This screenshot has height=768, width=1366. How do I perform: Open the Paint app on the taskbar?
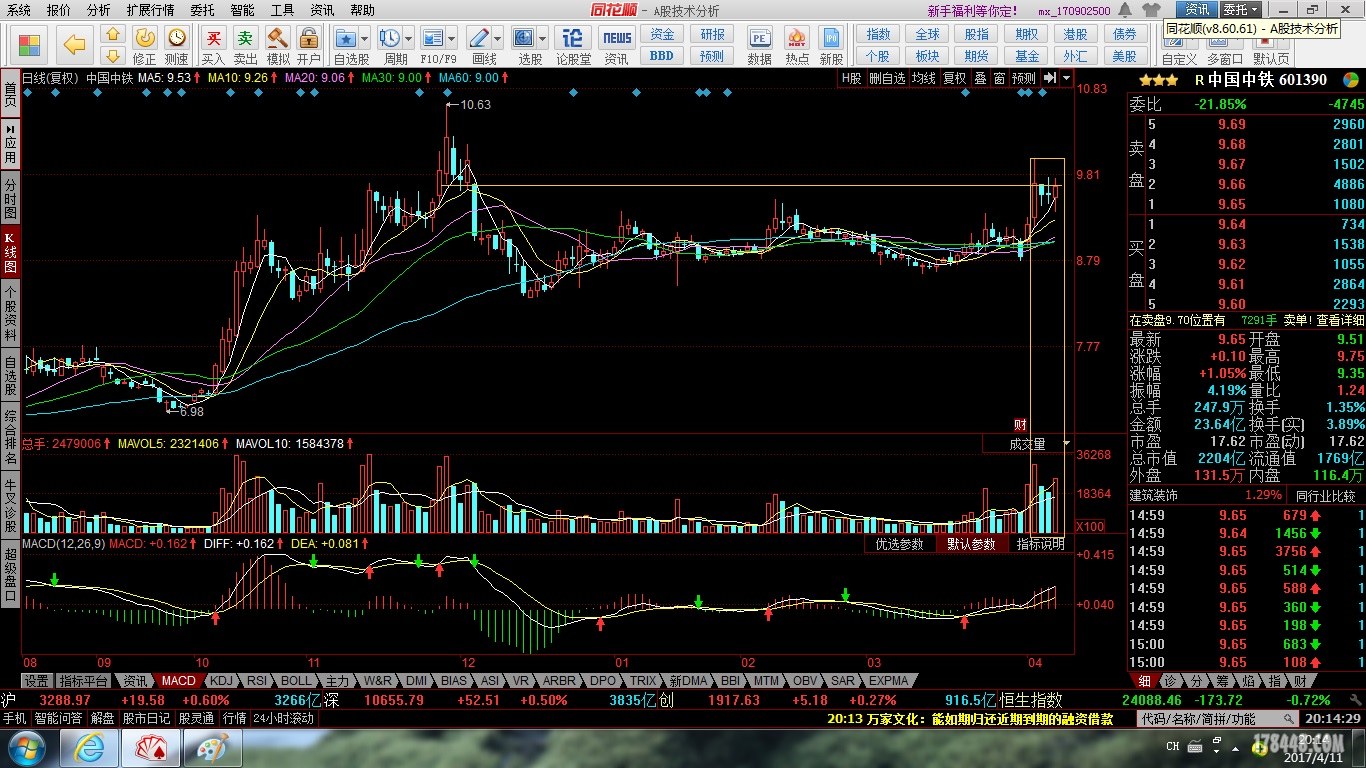click(x=213, y=748)
